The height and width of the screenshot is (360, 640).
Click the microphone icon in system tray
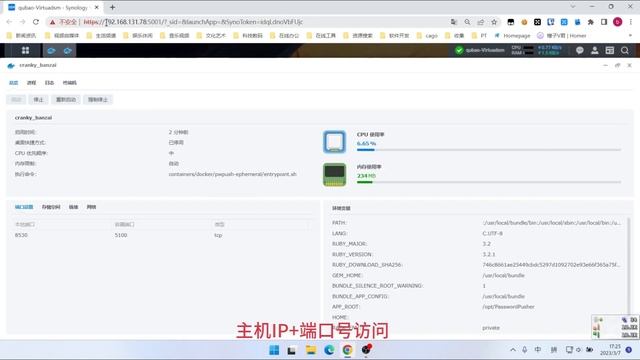pyautogui.click(x=525, y=350)
